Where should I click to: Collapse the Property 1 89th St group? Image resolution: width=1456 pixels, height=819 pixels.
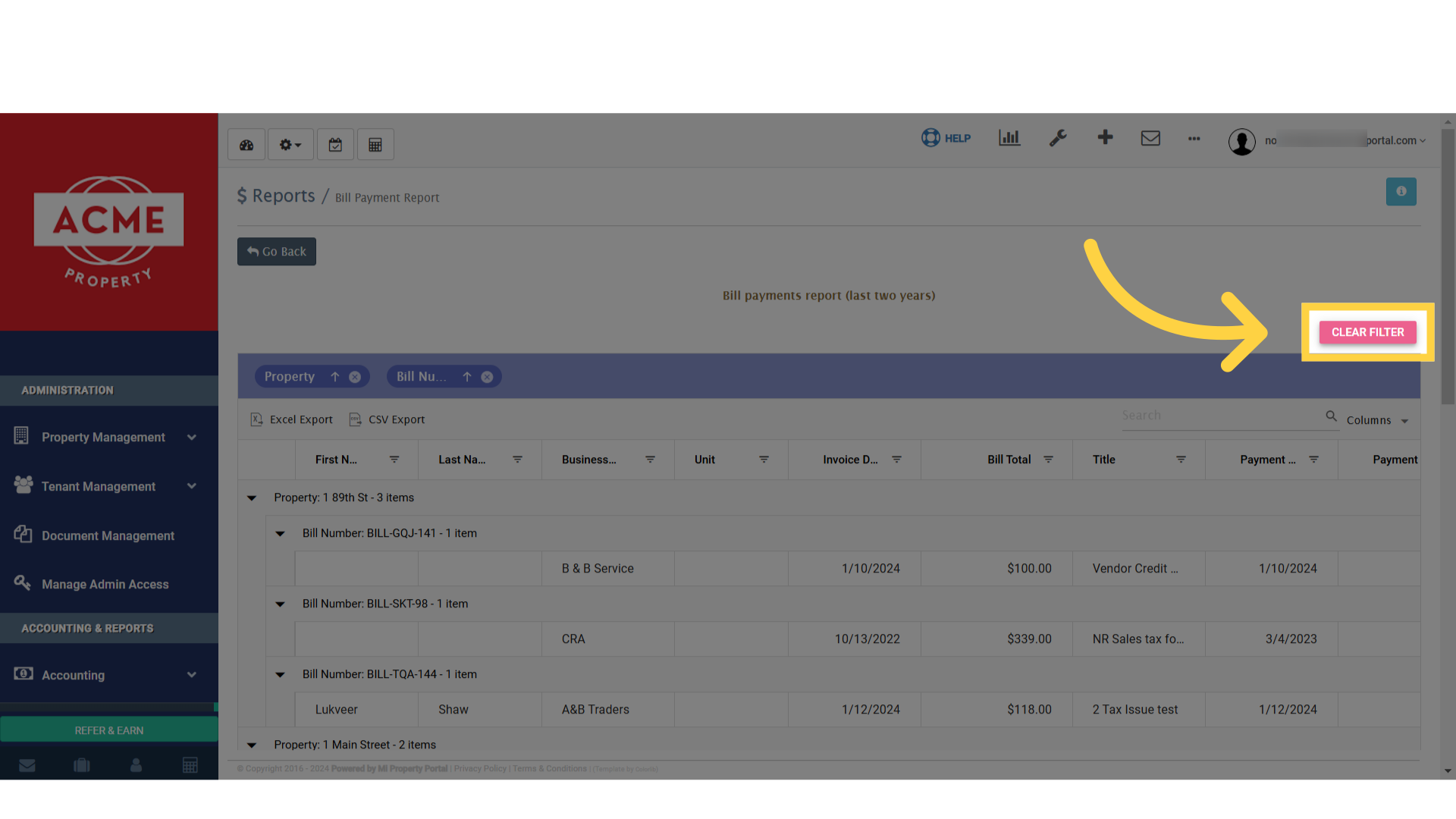(x=252, y=498)
